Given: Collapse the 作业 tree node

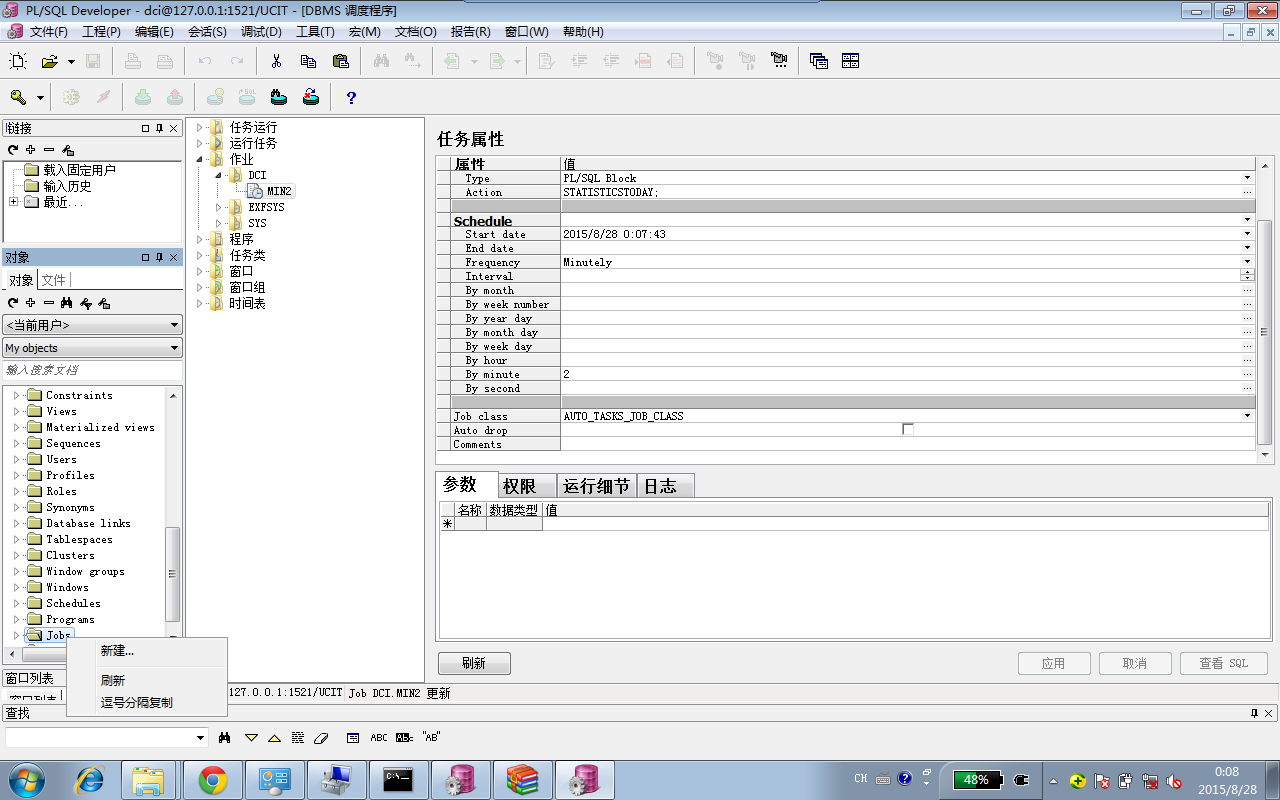Looking at the screenshot, I should 200,159.
